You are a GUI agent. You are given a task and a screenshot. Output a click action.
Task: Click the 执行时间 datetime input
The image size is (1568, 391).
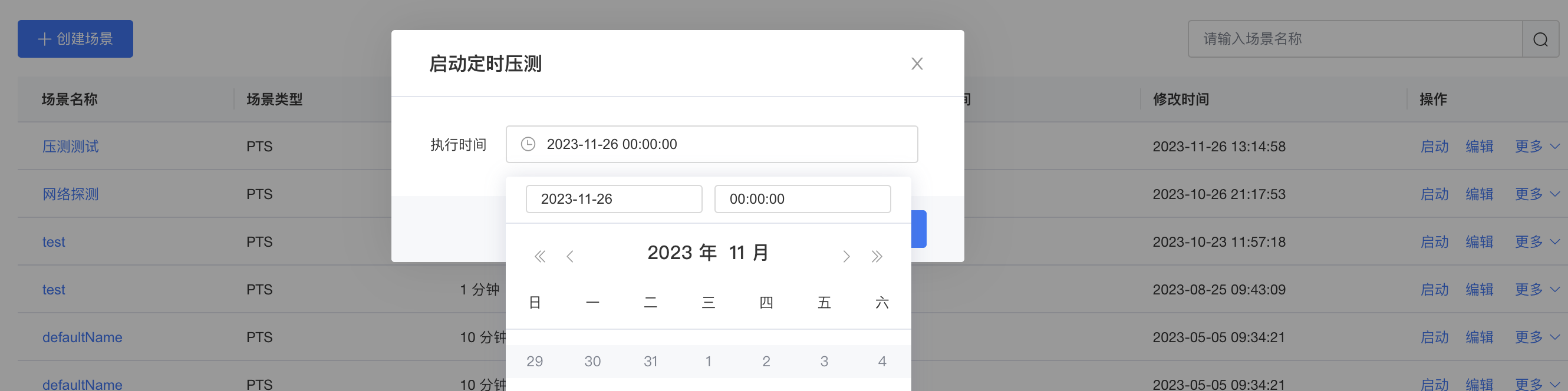[x=711, y=144]
